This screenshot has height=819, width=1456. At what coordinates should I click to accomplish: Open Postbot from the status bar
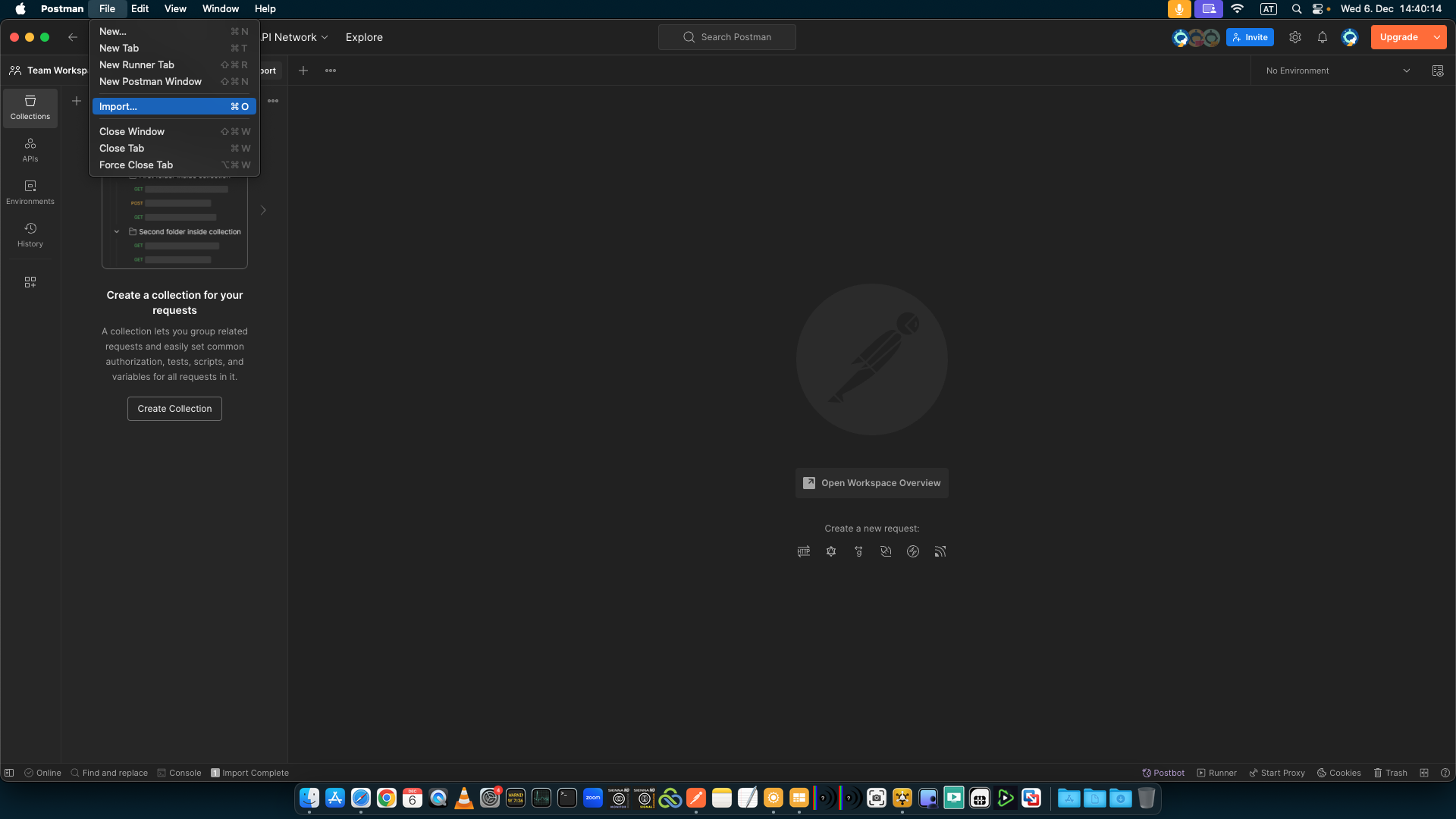point(1163,773)
